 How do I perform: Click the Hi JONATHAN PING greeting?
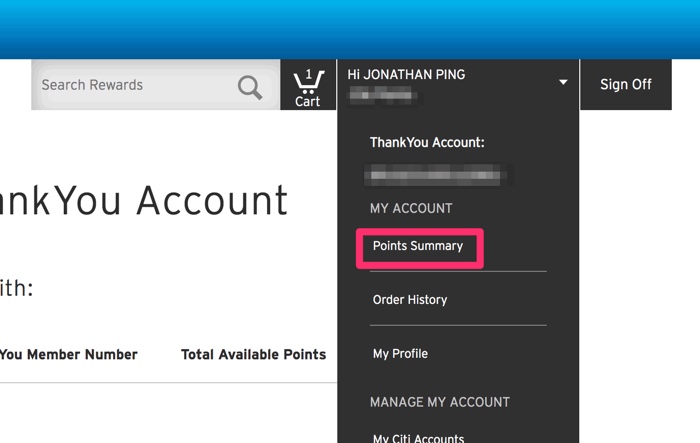click(406, 75)
